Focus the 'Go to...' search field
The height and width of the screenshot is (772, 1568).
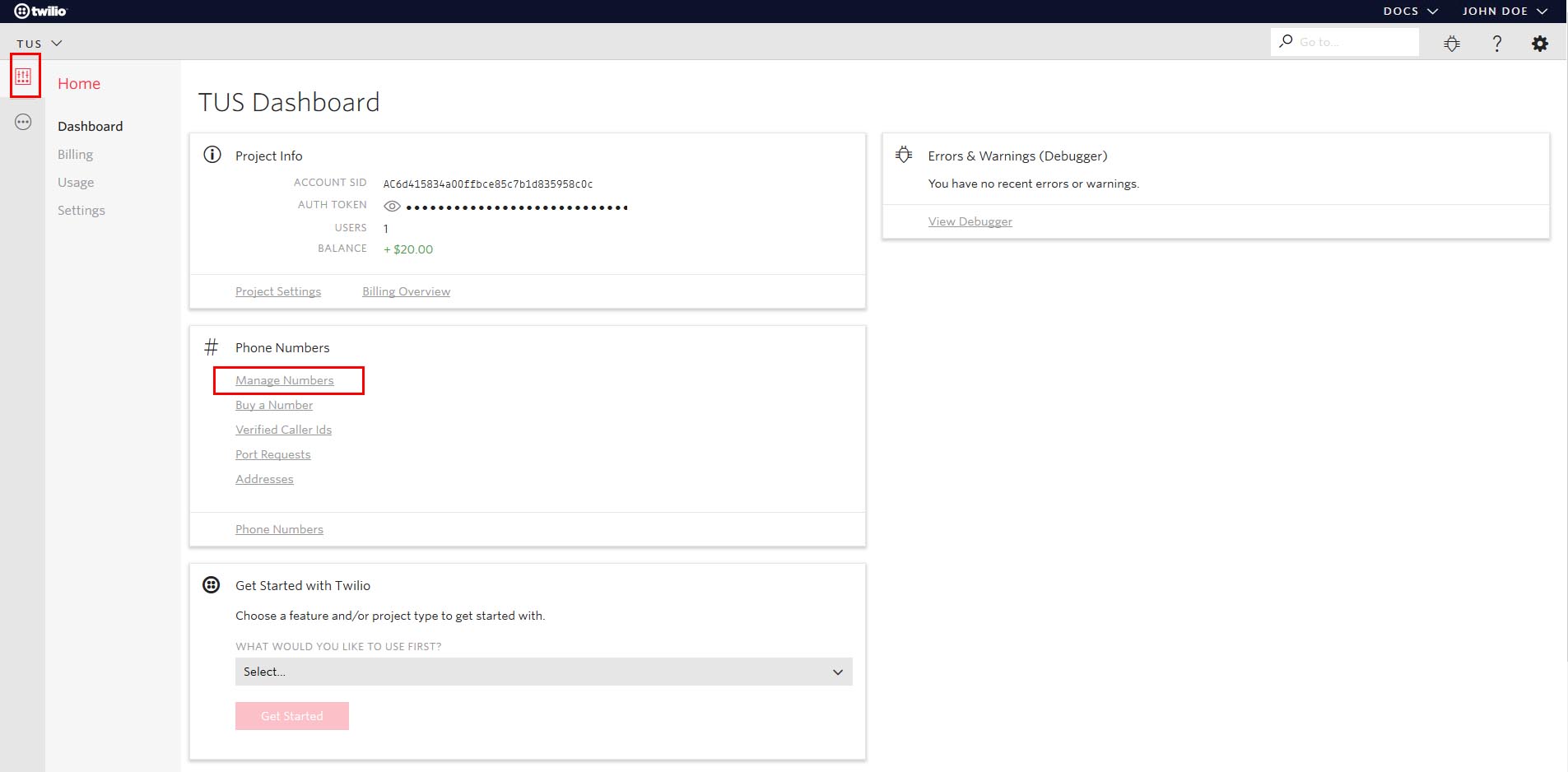[1345, 42]
